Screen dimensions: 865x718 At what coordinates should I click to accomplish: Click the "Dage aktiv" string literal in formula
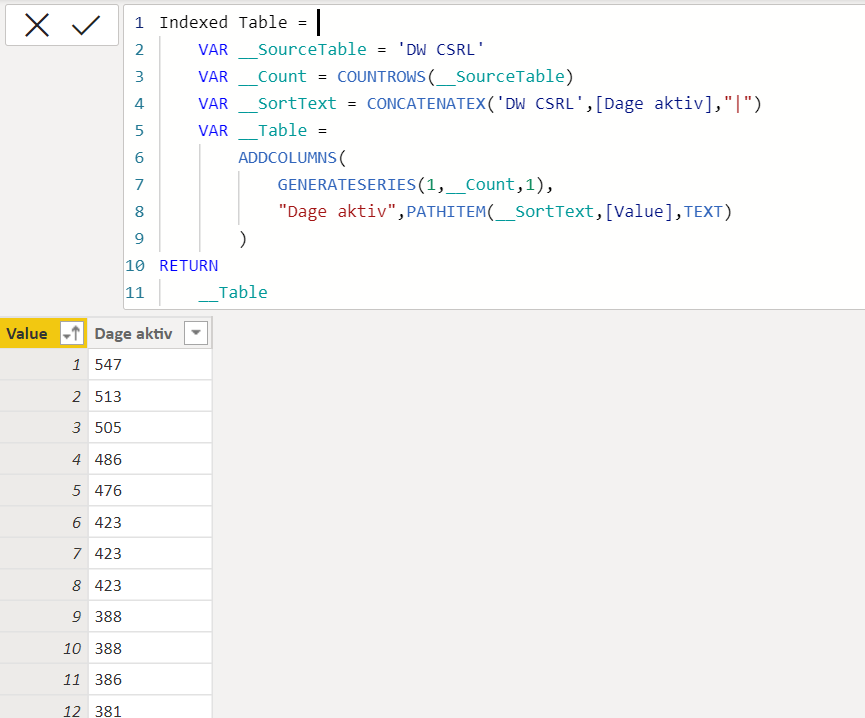click(x=337, y=212)
